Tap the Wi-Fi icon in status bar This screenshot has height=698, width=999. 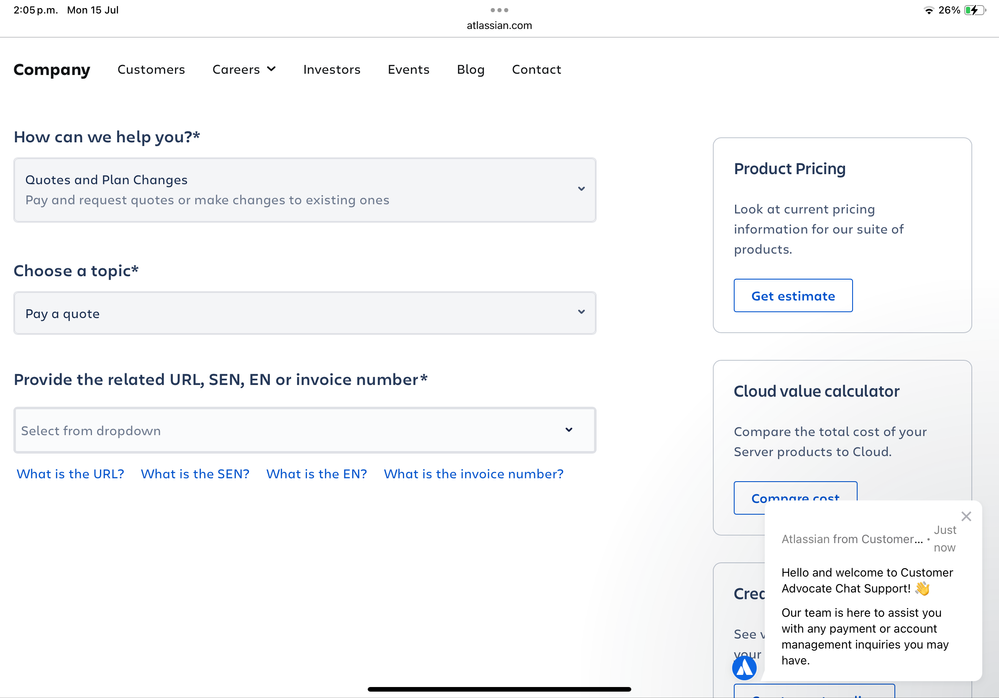[928, 10]
